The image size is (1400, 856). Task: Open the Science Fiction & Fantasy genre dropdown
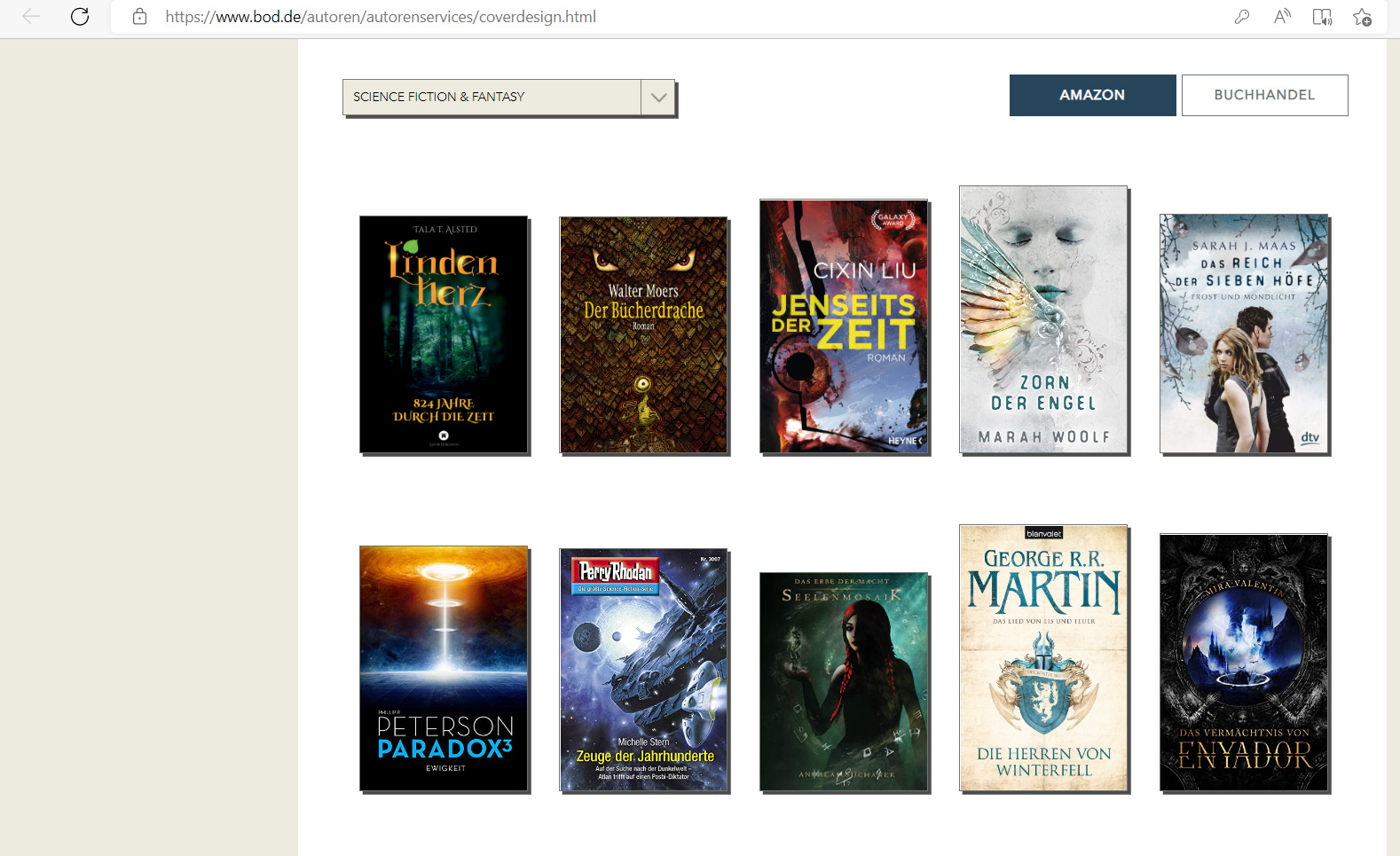tap(508, 97)
